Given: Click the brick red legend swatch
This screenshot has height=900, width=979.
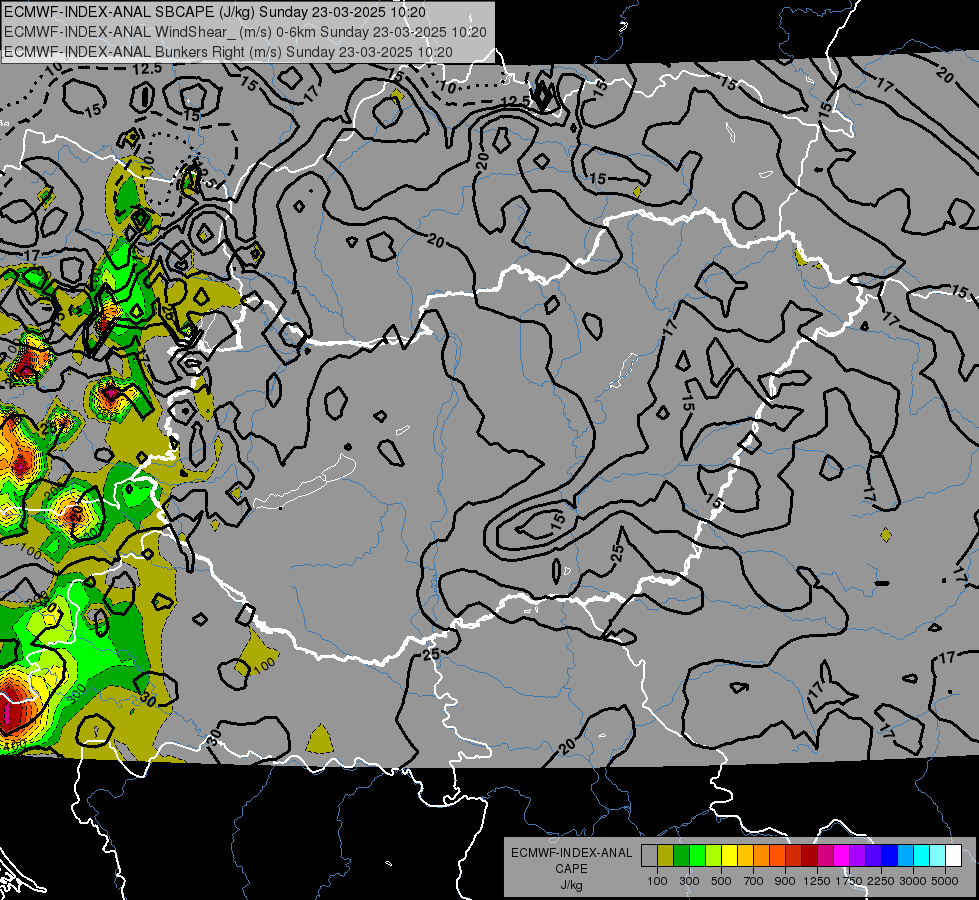Looking at the screenshot, I should [x=794, y=855].
